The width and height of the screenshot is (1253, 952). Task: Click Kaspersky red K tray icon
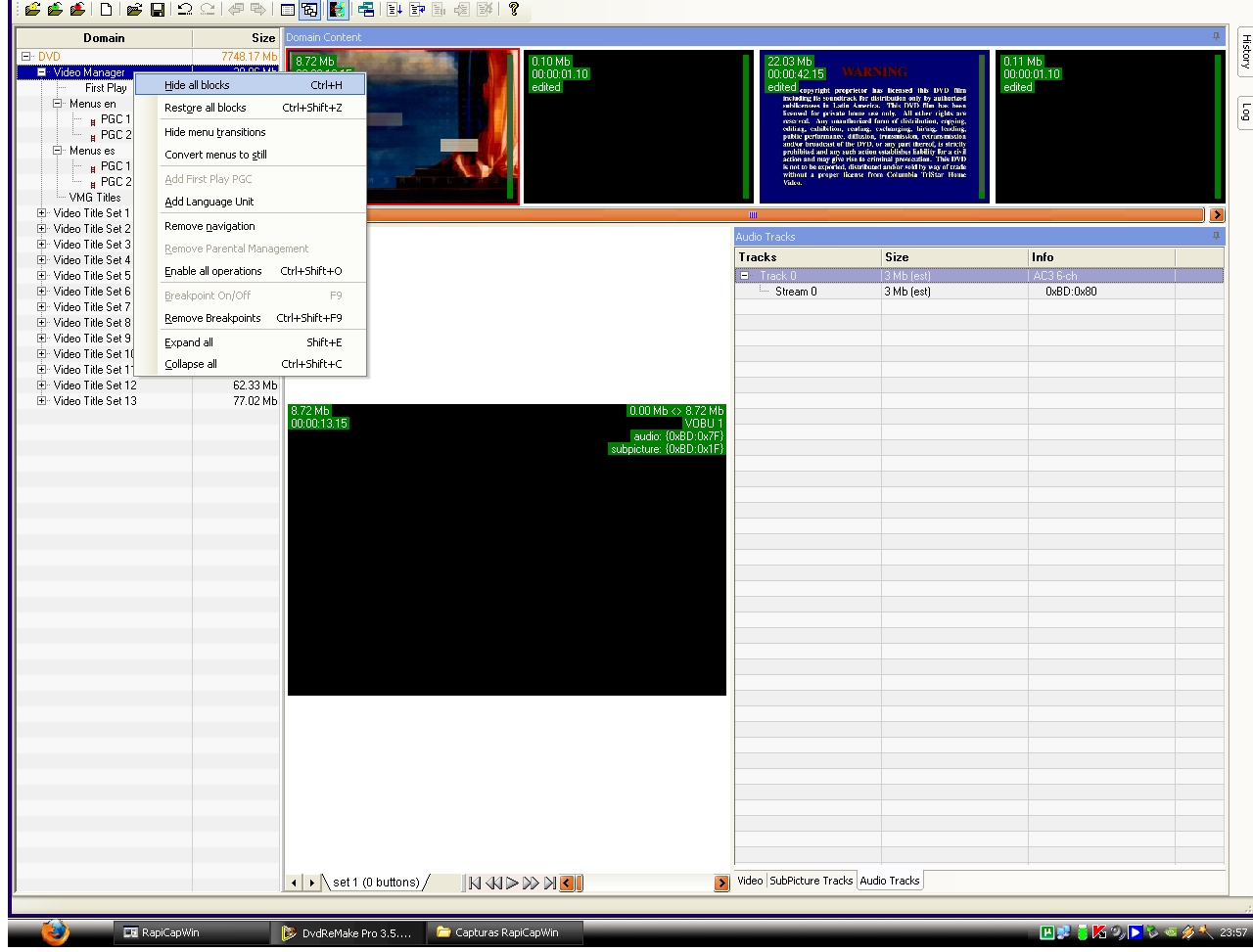1099,932
